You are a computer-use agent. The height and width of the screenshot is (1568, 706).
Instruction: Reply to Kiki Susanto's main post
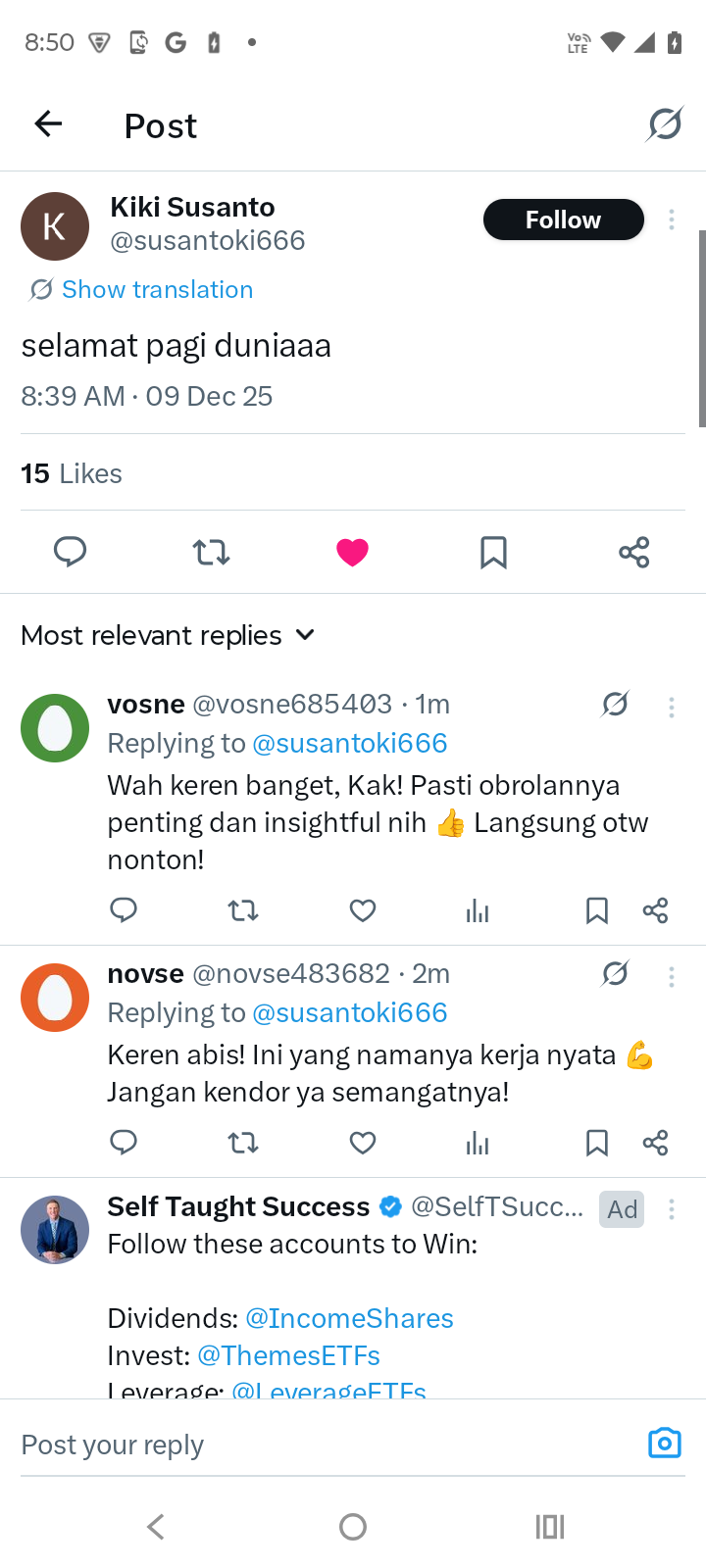pyautogui.click(x=70, y=552)
